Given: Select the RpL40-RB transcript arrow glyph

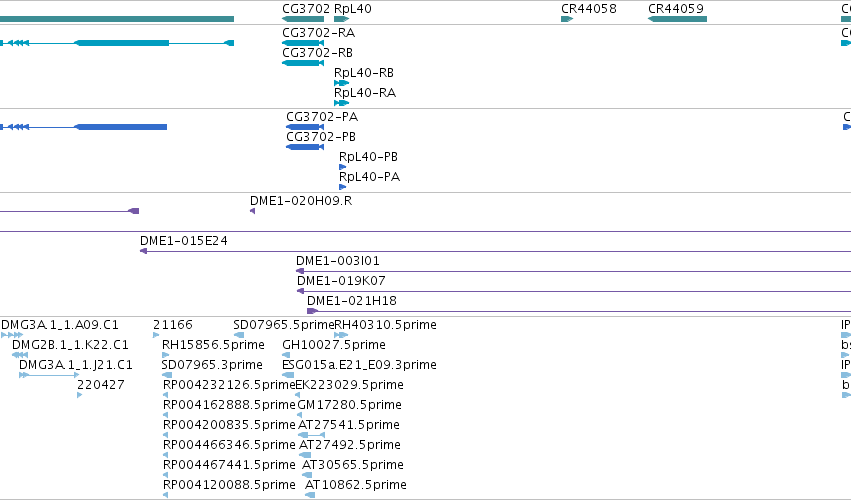Looking at the screenshot, I should [341, 83].
